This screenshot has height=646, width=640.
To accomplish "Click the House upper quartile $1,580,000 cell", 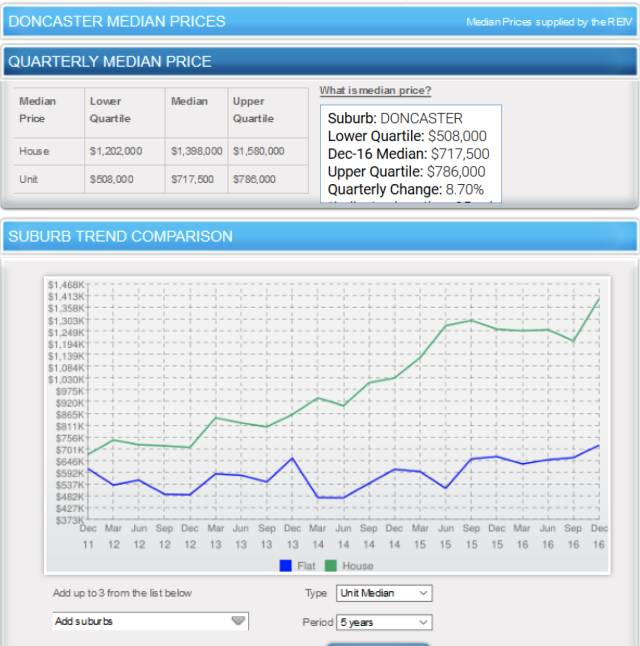I will (x=259, y=151).
